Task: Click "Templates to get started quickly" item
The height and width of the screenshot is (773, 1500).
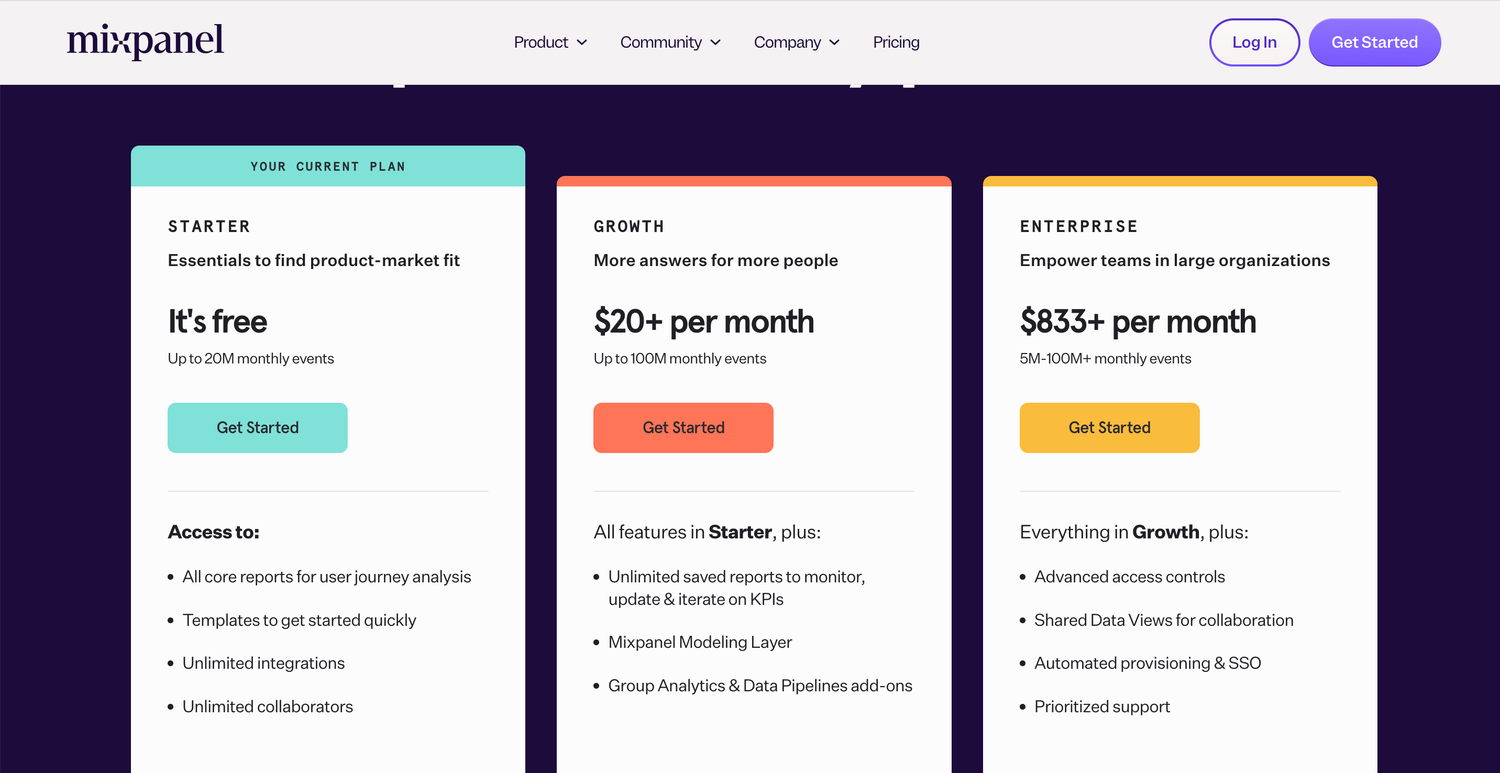Action: pyautogui.click(x=299, y=620)
